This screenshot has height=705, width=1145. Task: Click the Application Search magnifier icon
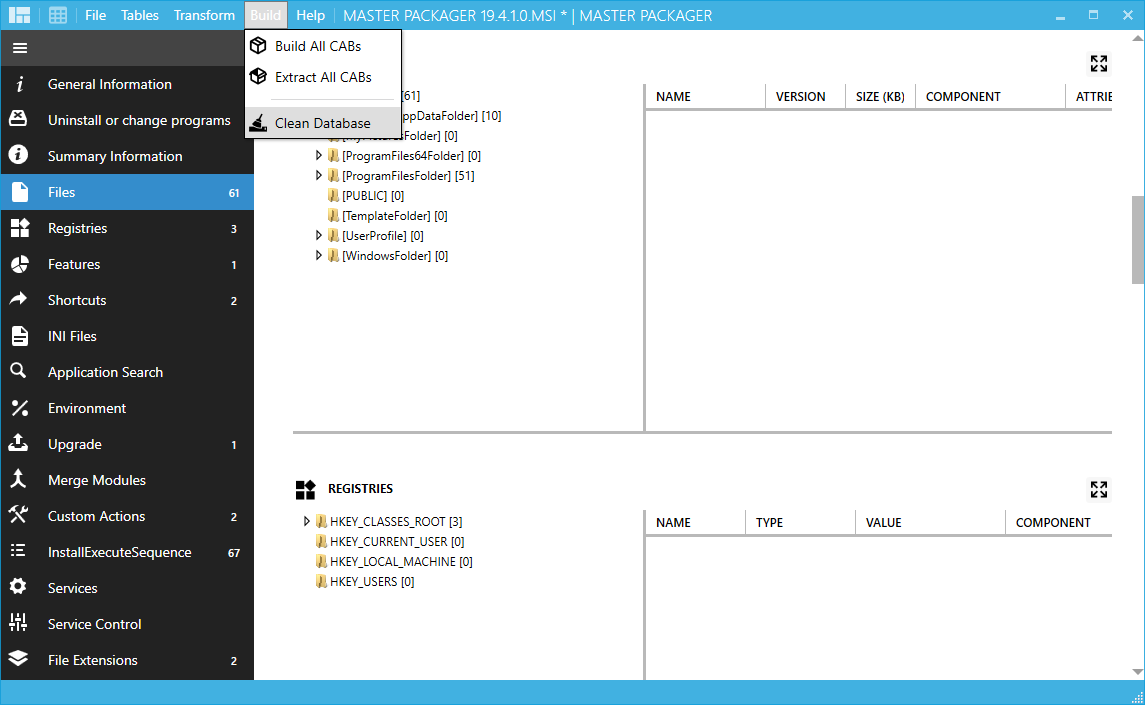(x=18, y=371)
